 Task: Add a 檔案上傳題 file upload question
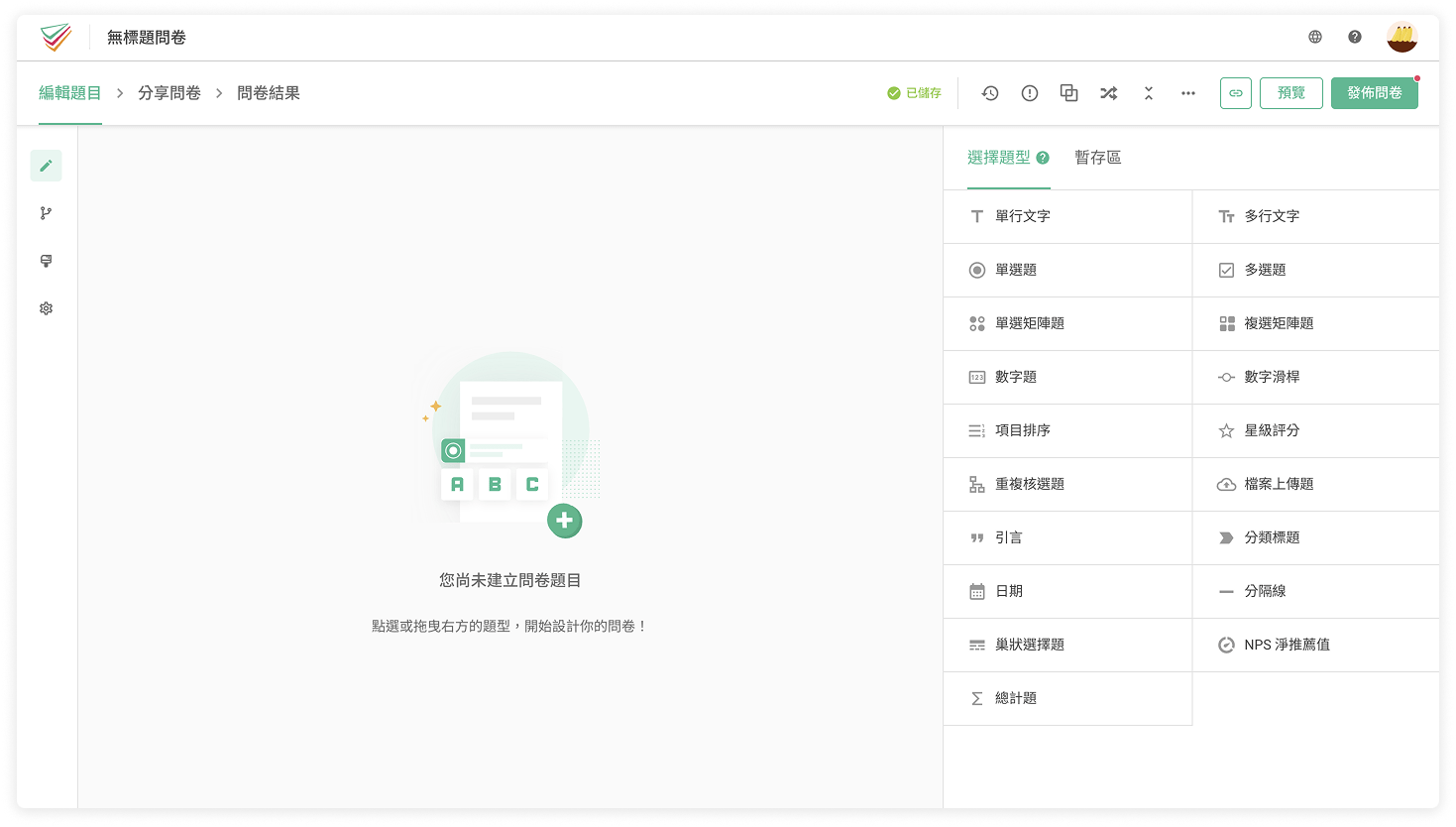(x=1316, y=484)
